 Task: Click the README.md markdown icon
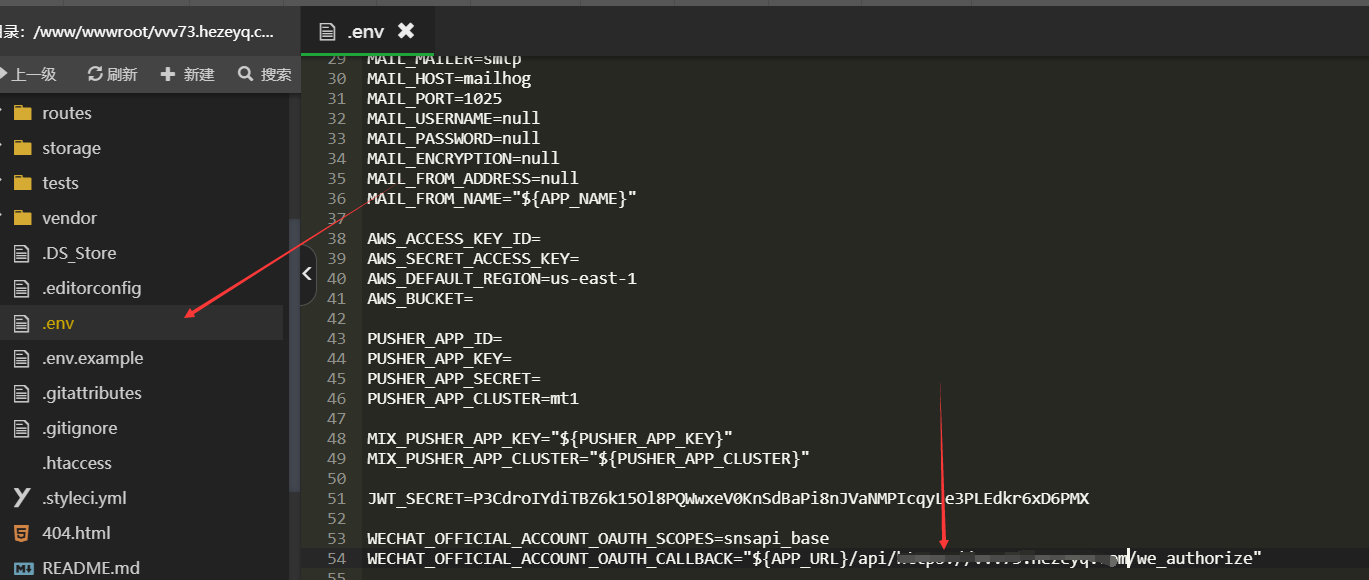pos(22,568)
